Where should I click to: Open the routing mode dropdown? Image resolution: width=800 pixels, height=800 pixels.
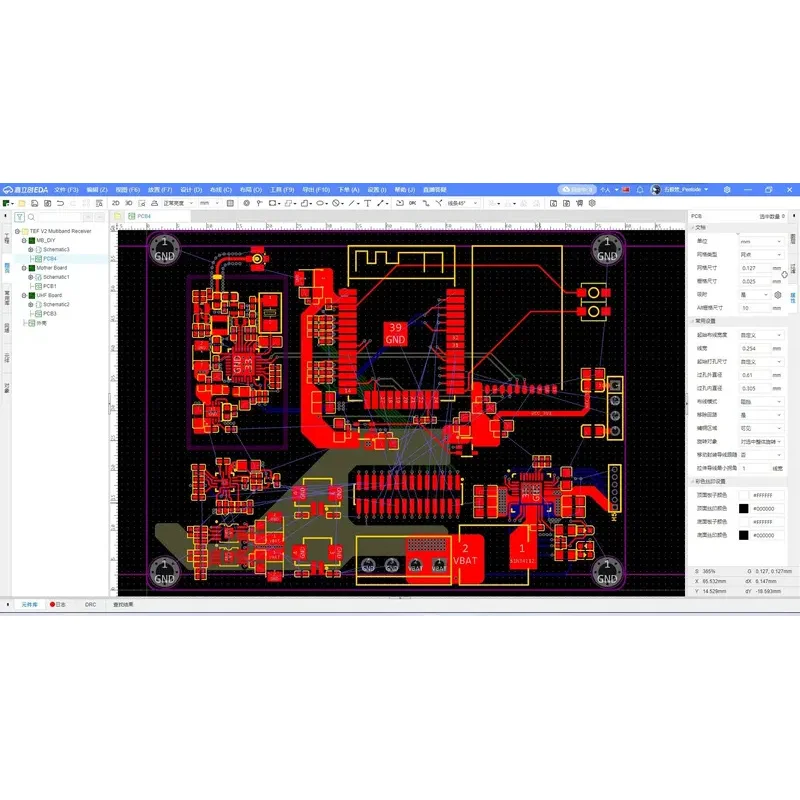[761, 402]
